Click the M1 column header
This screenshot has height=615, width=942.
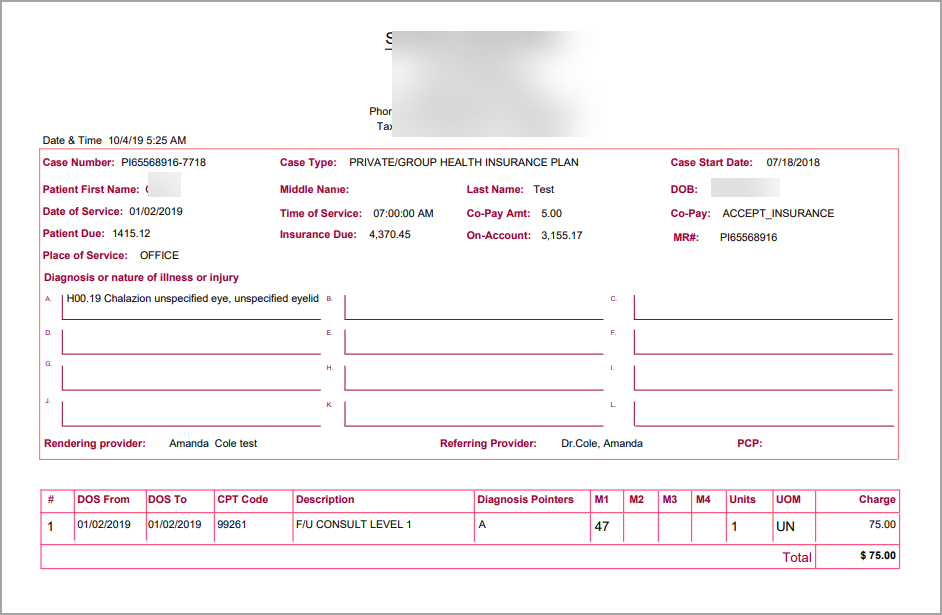(x=601, y=499)
